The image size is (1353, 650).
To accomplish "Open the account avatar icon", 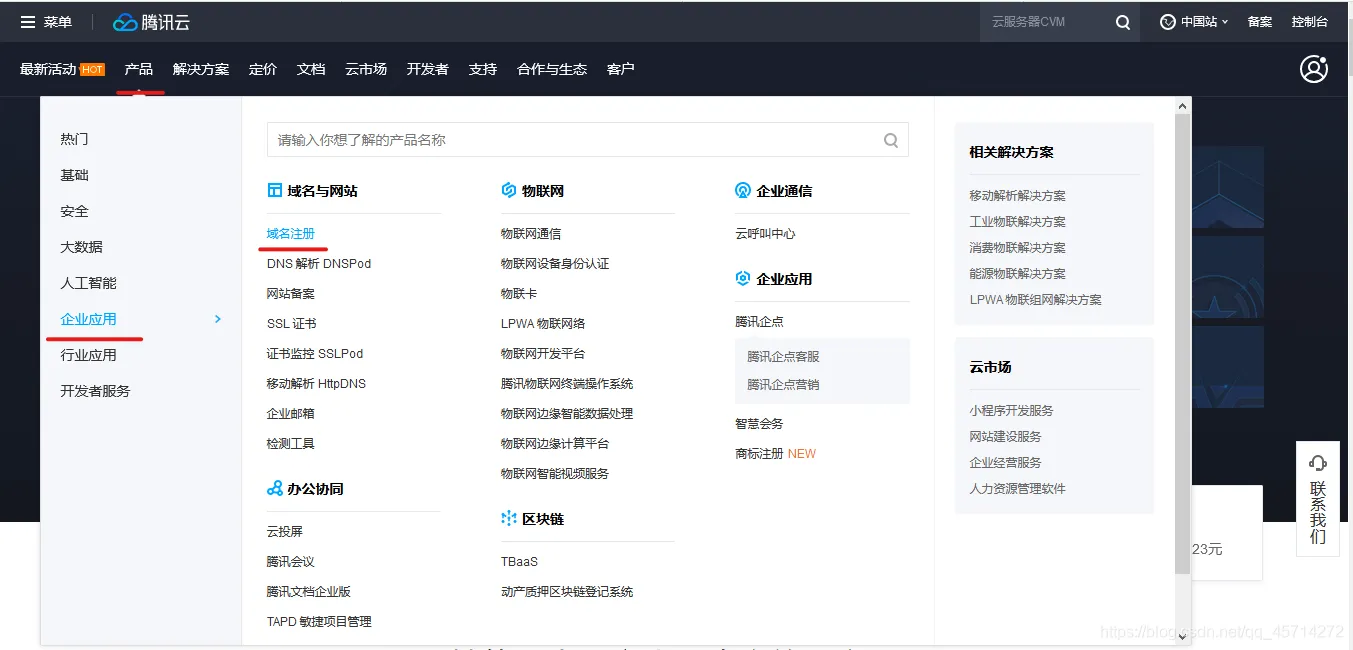I will point(1314,68).
